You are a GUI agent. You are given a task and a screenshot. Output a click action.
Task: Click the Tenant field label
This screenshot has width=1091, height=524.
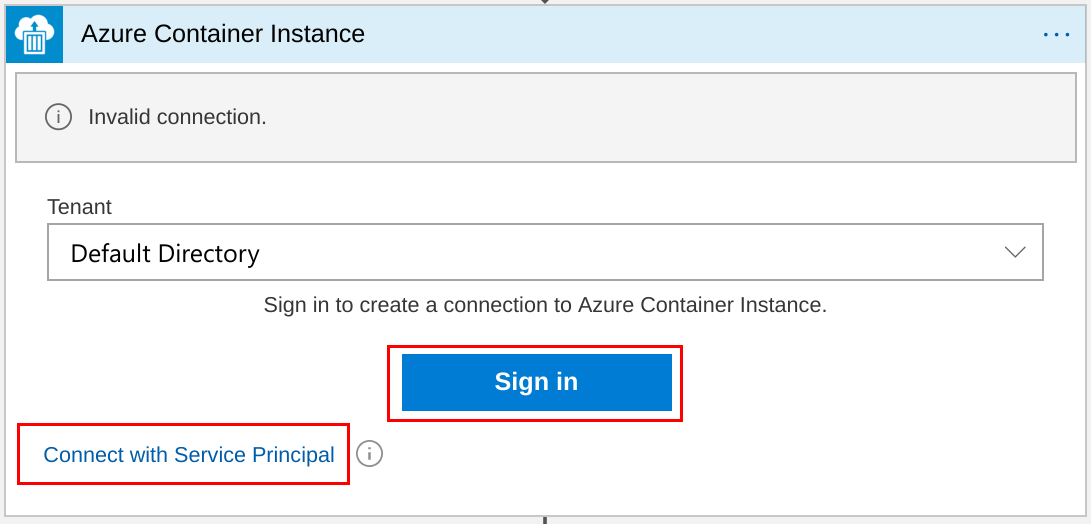pos(79,207)
